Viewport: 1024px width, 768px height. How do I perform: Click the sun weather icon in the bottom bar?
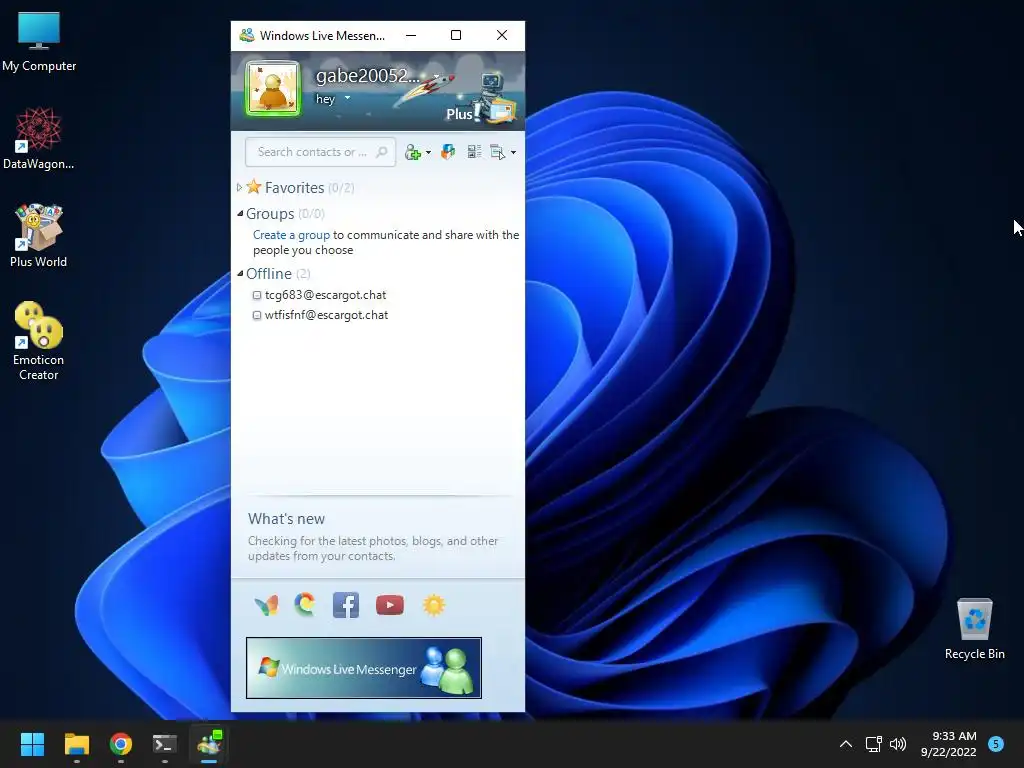pos(434,605)
